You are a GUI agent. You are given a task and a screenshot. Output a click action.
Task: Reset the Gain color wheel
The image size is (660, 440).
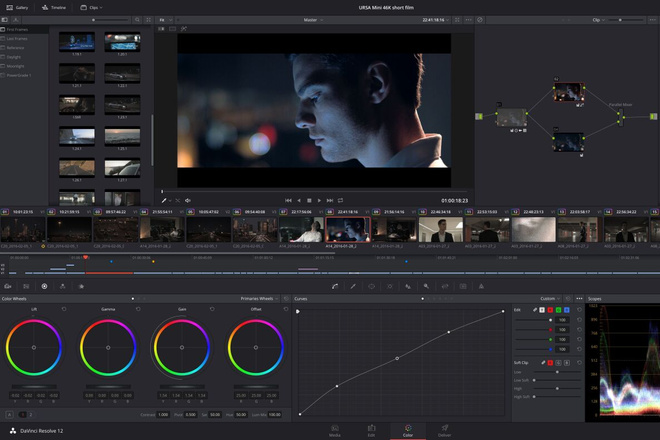point(212,309)
